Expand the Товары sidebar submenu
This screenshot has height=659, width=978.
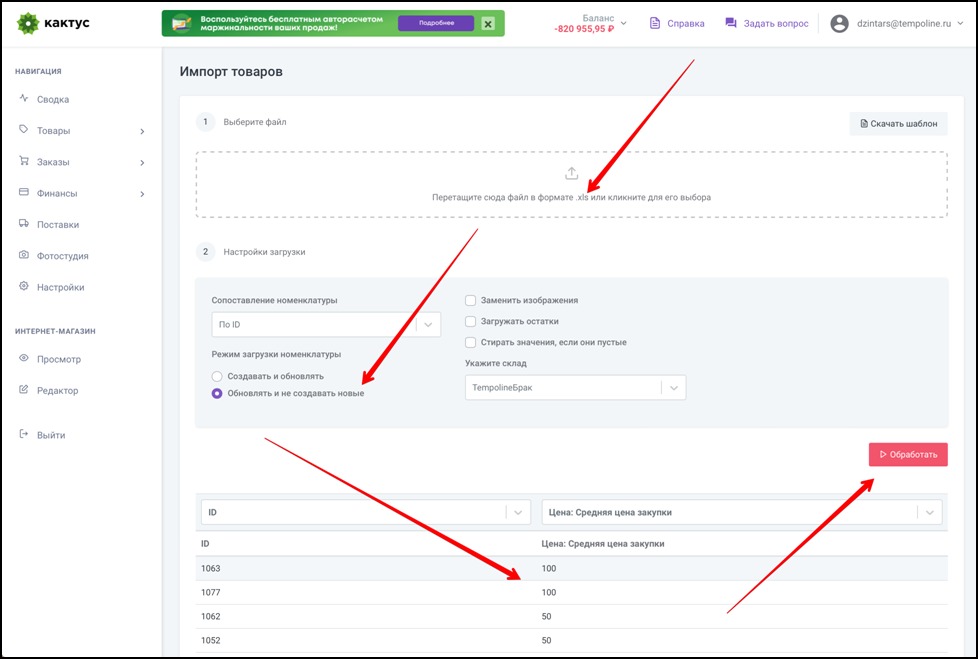click(142, 131)
